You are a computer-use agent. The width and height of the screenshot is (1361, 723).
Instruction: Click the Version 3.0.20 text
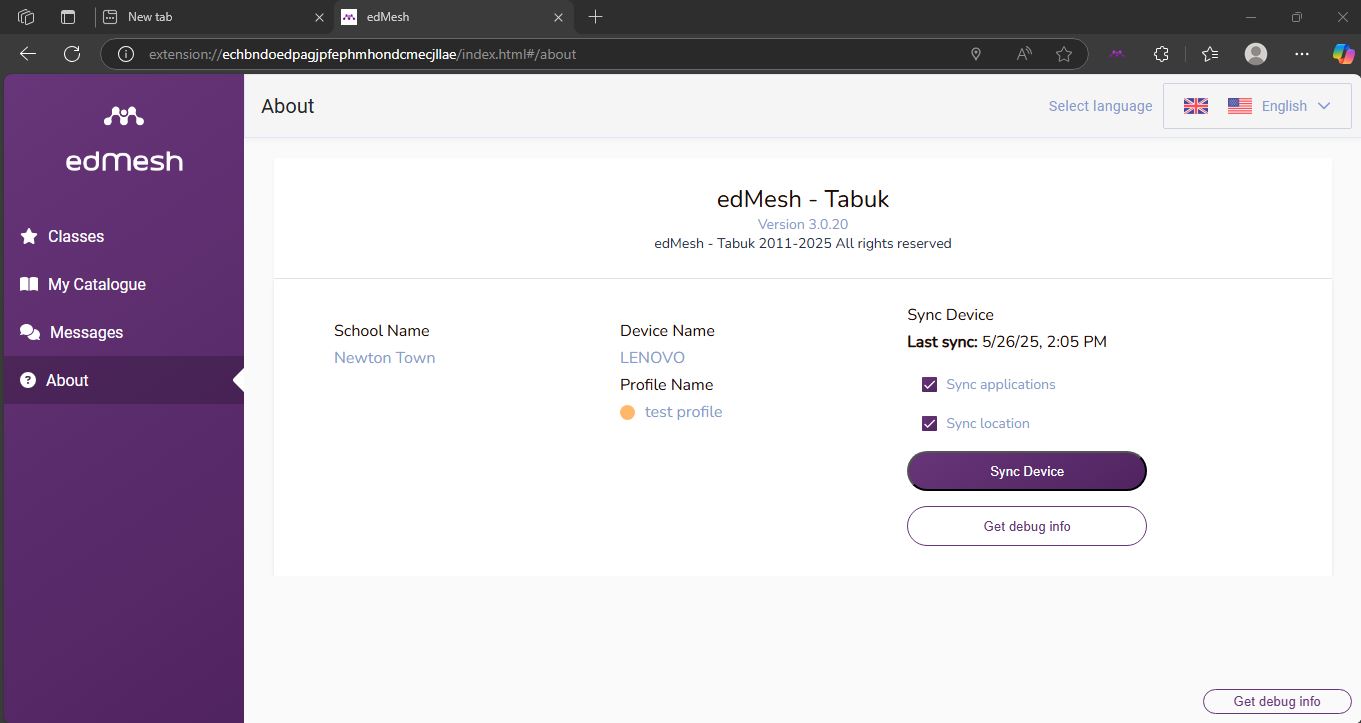[803, 224]
